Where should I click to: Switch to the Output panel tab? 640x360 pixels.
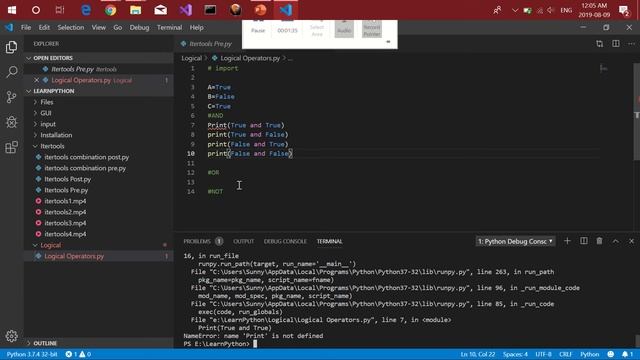pyautogui.click(x=244, y=241)
